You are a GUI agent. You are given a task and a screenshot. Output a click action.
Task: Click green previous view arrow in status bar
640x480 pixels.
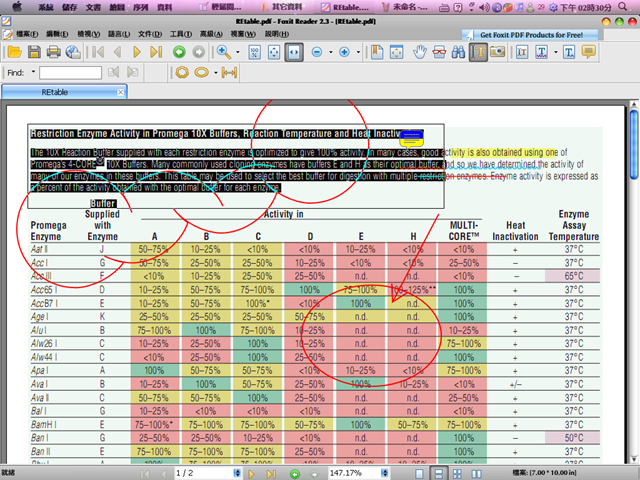pos(295,474)
